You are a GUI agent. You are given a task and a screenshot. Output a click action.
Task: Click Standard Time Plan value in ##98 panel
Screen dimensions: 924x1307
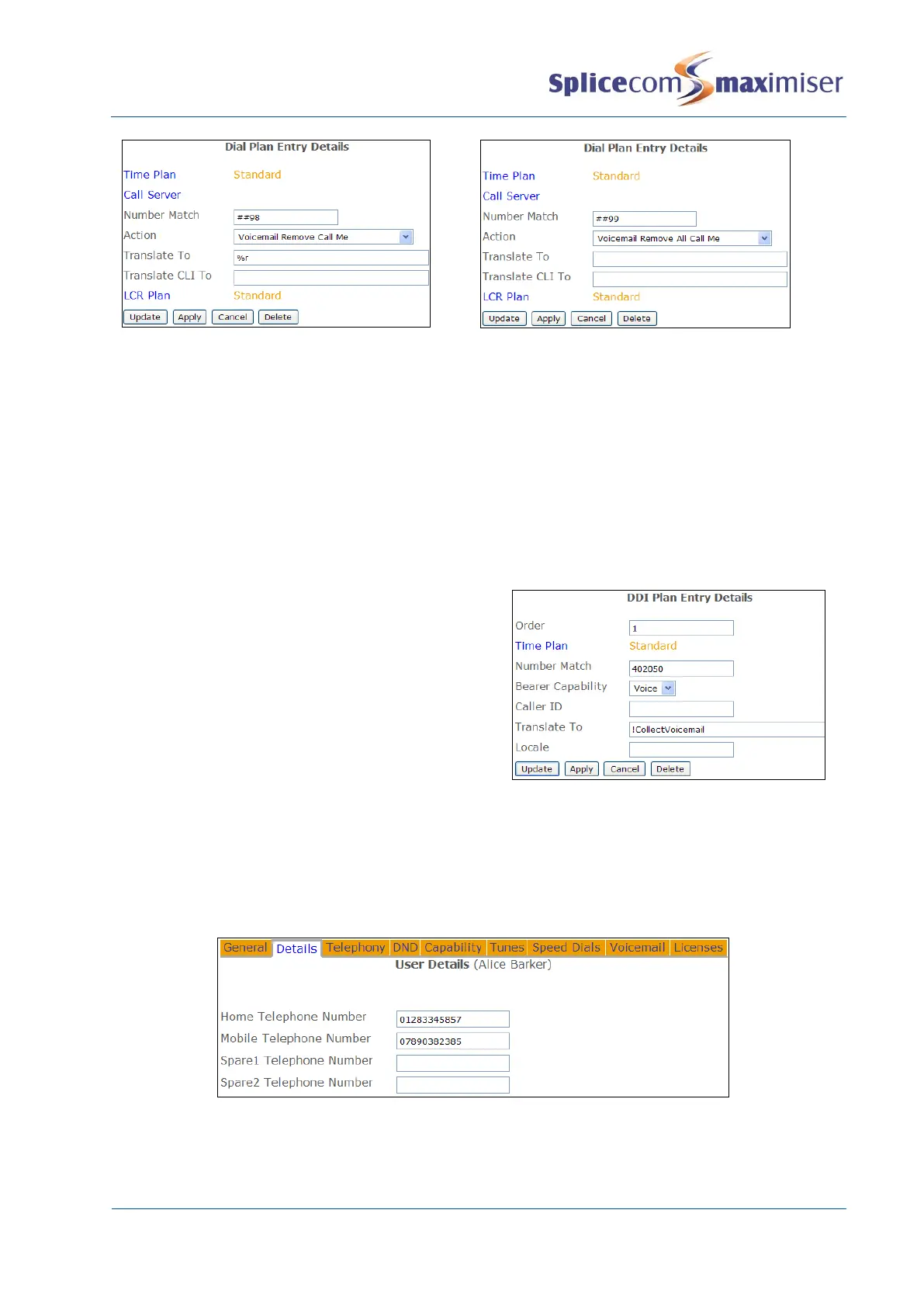click(x=258, y=175)
